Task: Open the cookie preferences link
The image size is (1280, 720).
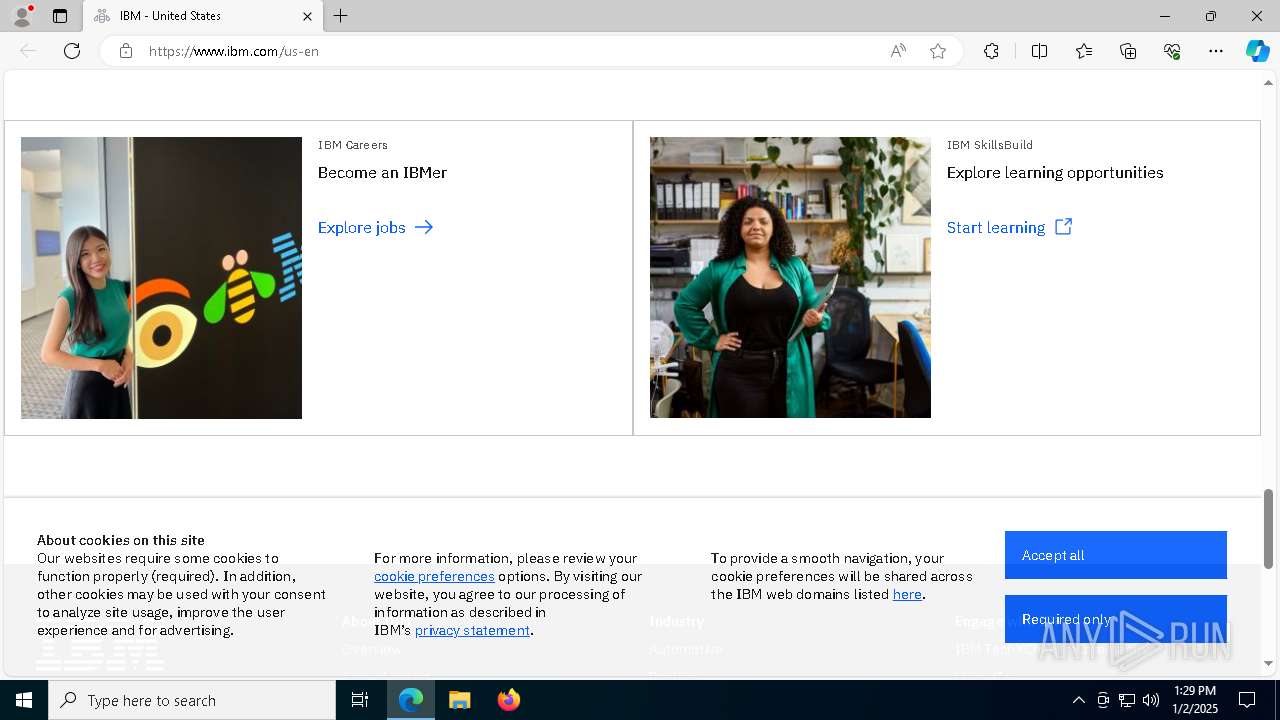Action: (x=434, y=576)
